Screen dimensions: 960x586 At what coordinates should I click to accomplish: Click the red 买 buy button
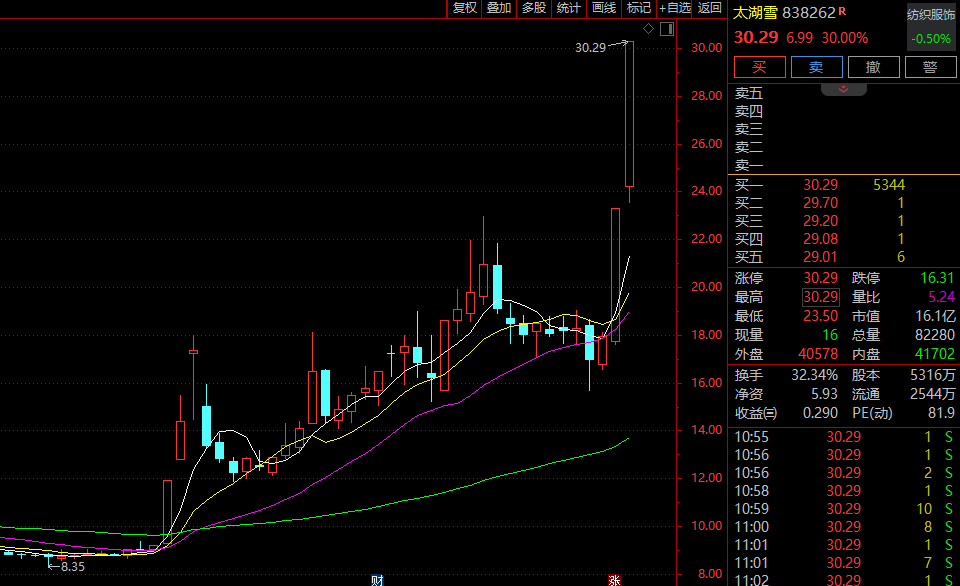coord(760,67)
